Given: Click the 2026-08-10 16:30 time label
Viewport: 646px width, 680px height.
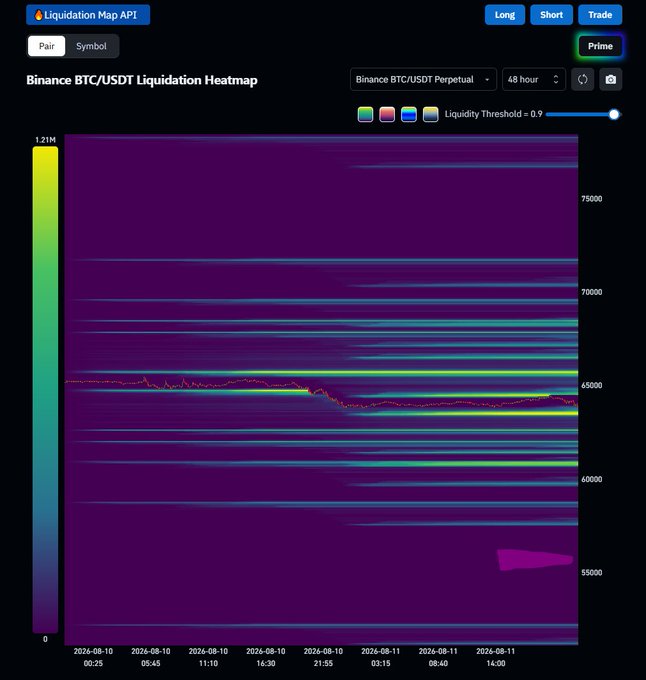Looking at the screenshot, I should (266, 657).
